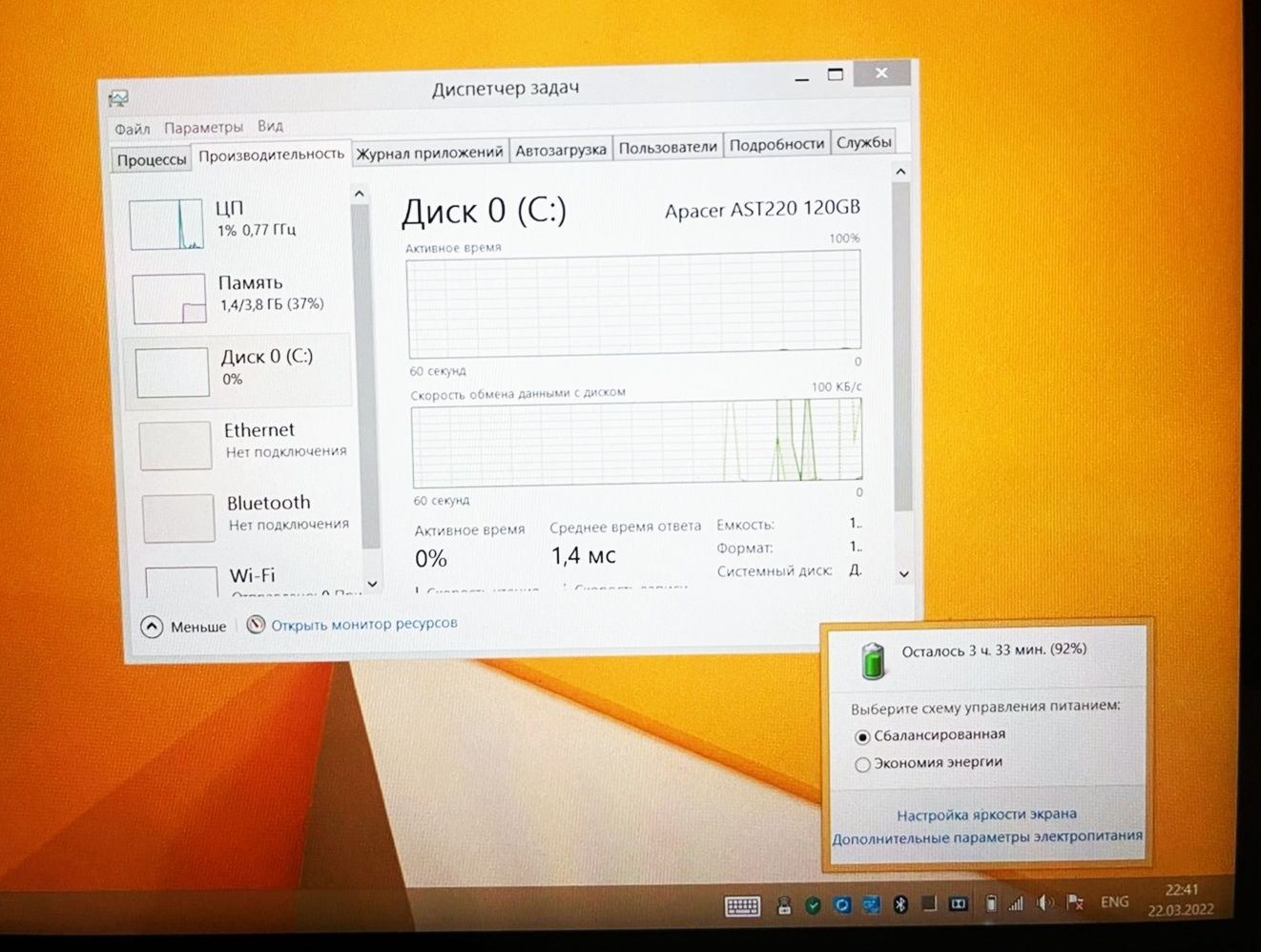Click the dark square tray icon
Image resolution: width=1261 pixels, height=952 pixels.
point(929,903)
